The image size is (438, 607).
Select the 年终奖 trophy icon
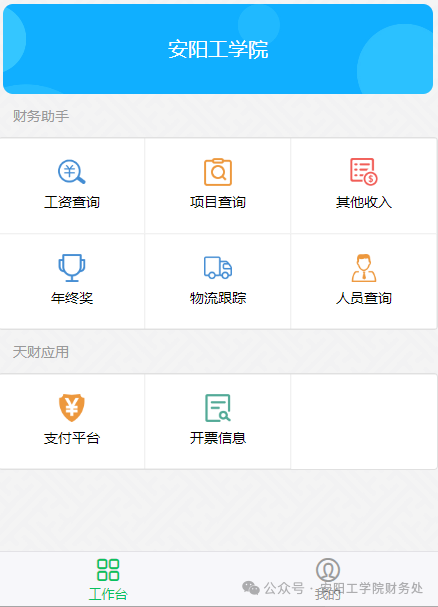(72, 267)
